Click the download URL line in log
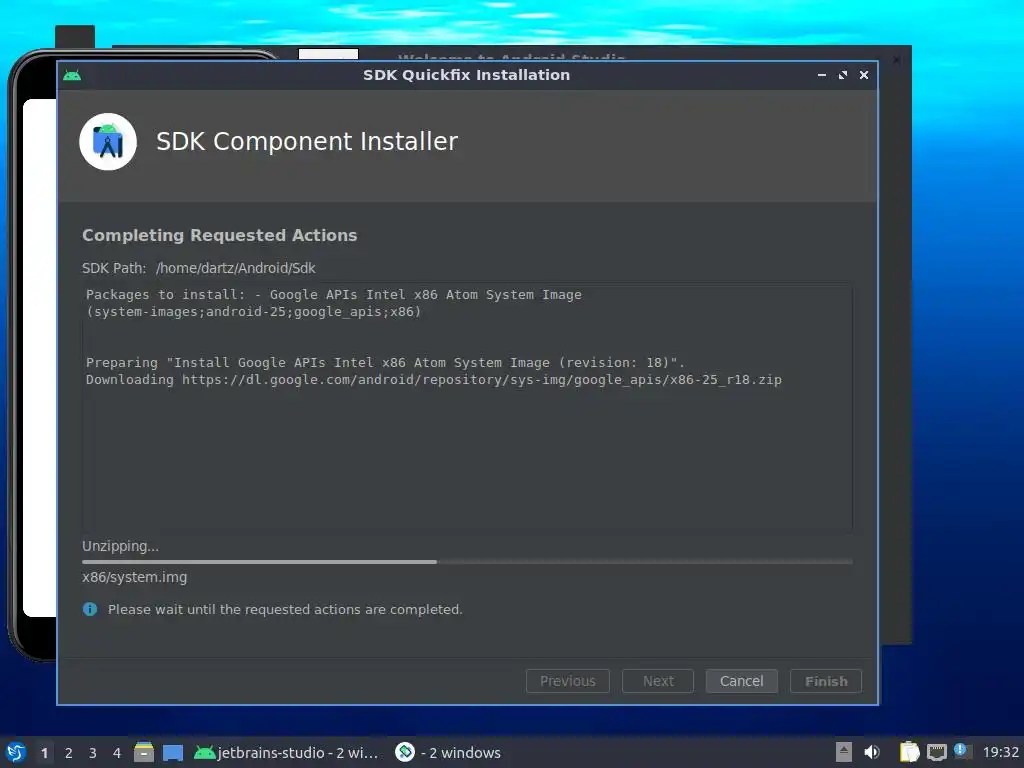Screen dimensions: 1024x768 pos(434,379)
